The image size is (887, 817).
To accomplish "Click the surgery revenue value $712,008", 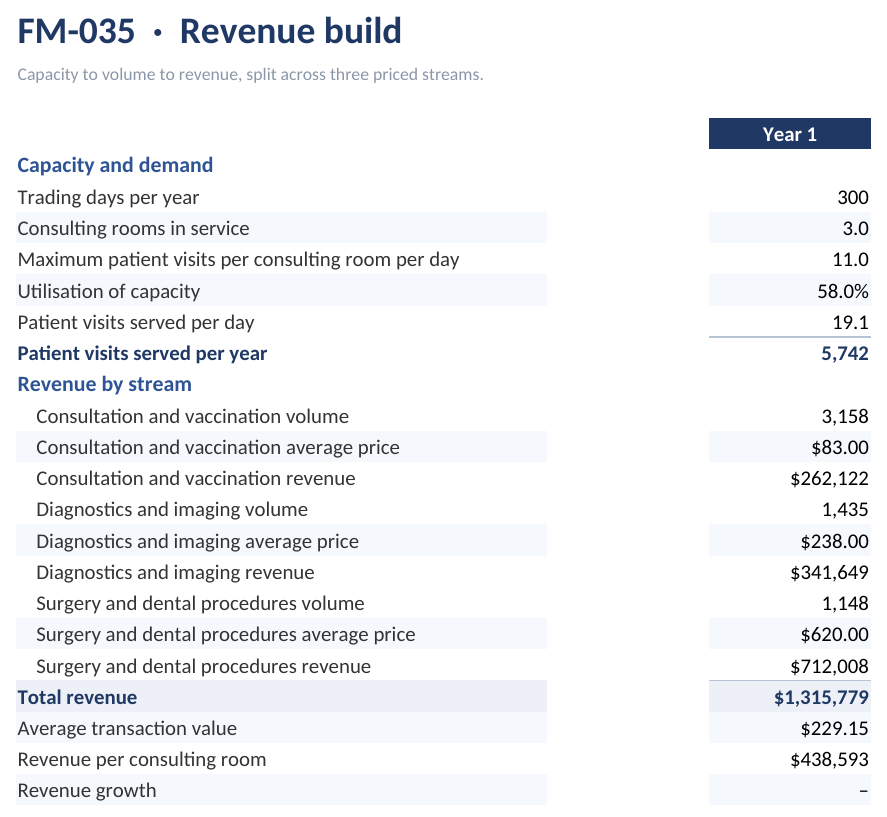I will point(829,666).
